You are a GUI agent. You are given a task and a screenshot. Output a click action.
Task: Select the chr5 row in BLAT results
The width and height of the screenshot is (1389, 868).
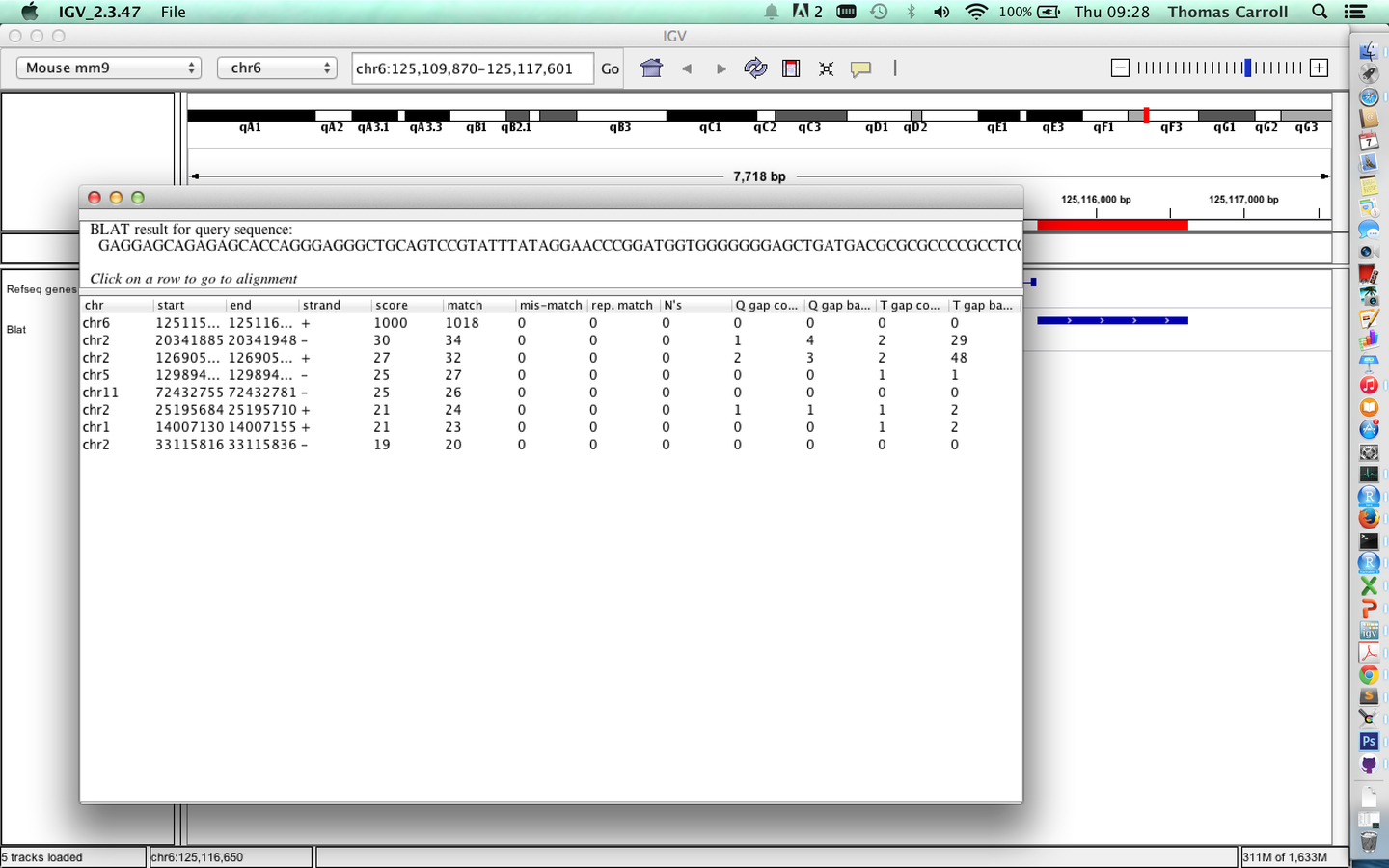551,375
